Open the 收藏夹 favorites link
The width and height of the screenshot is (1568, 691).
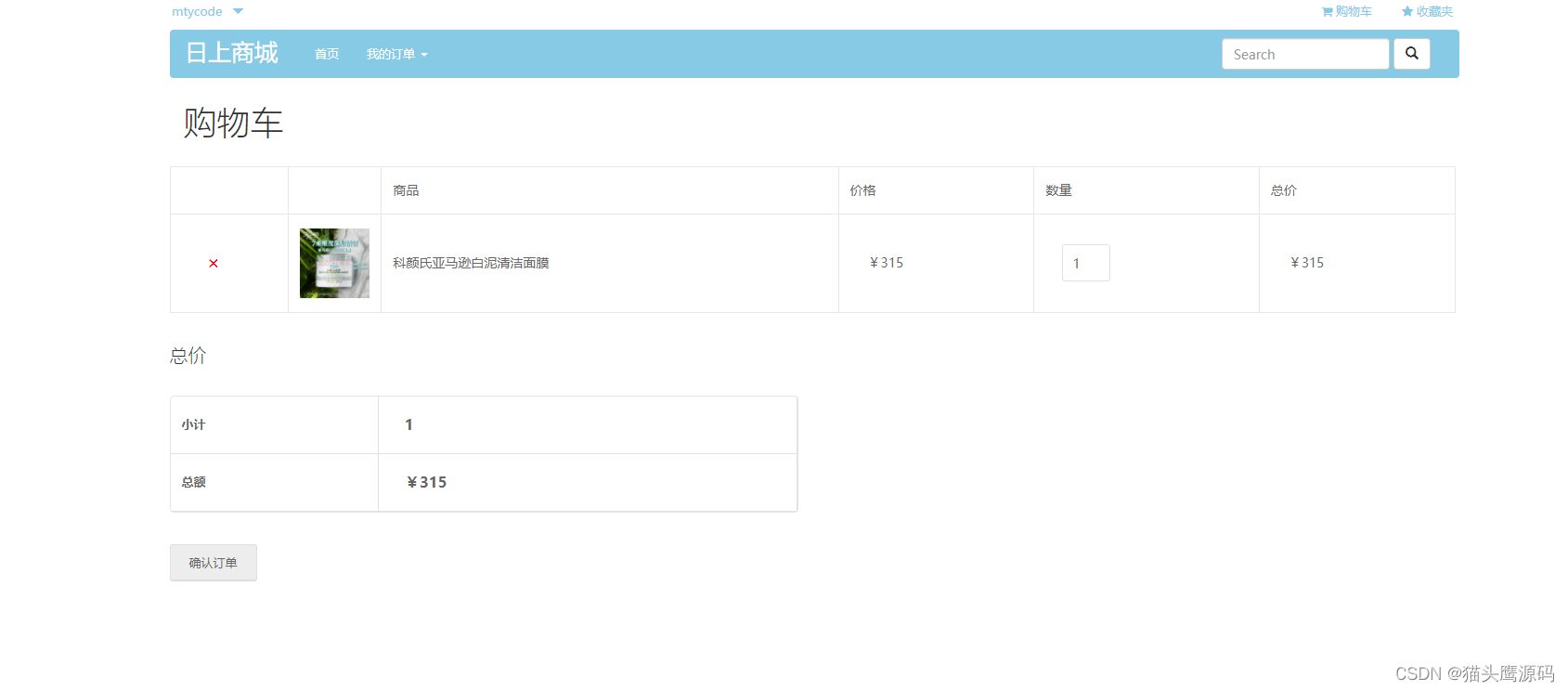[x=1427, y=11]
